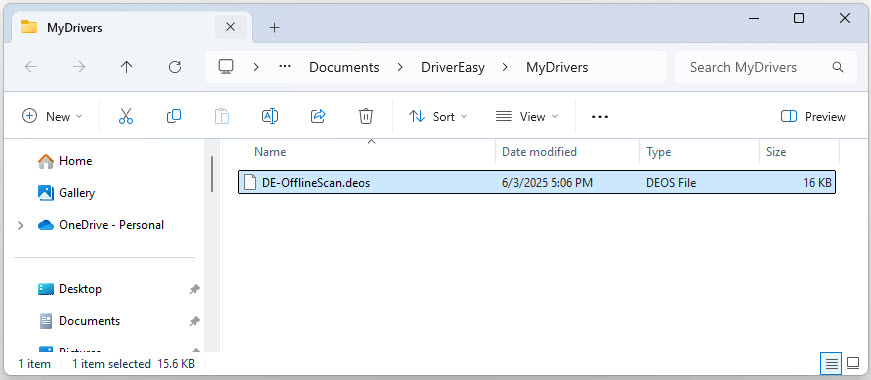Click the Documents breadcrumb

344,67
